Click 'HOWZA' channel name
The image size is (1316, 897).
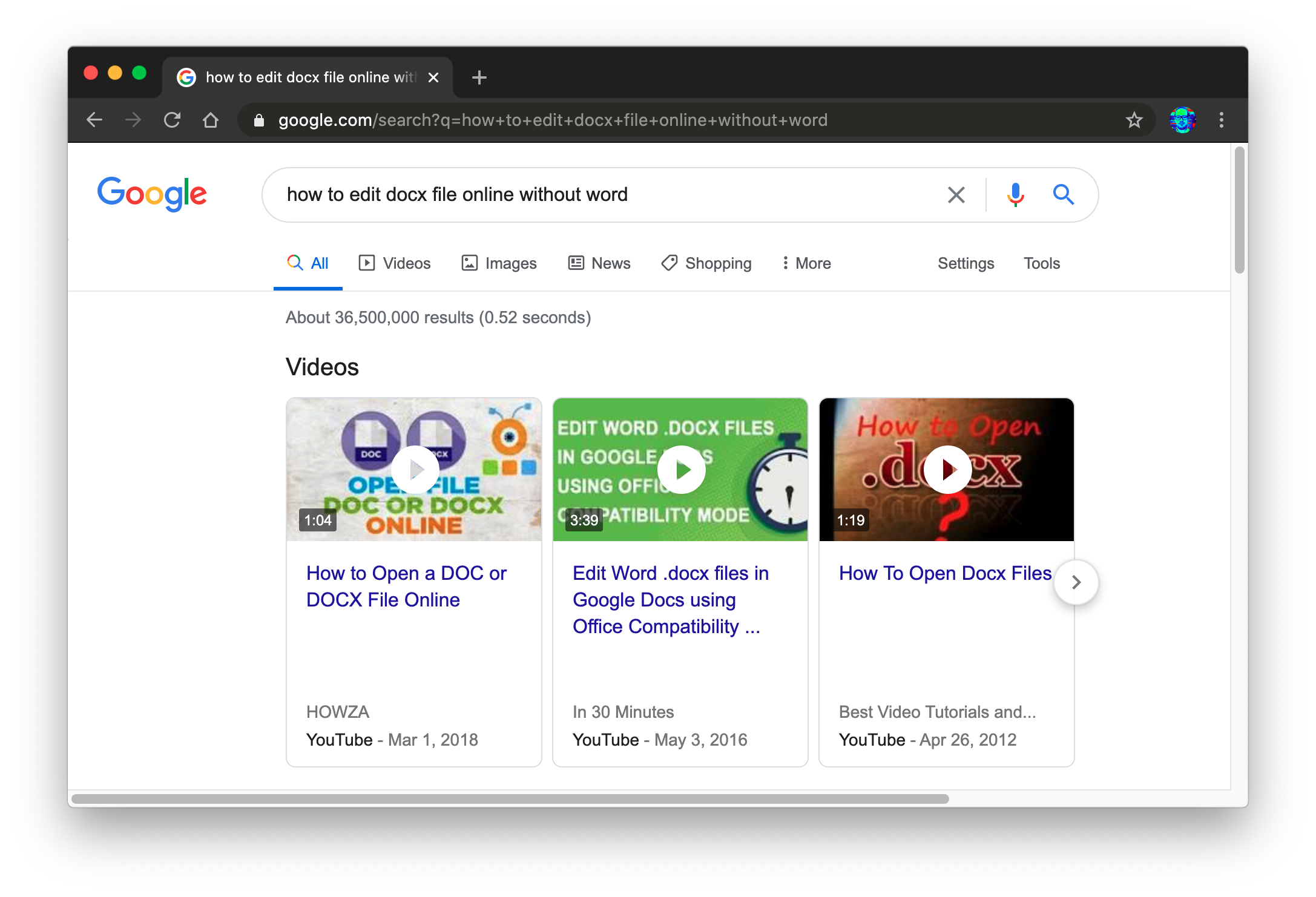pos(338,712)
